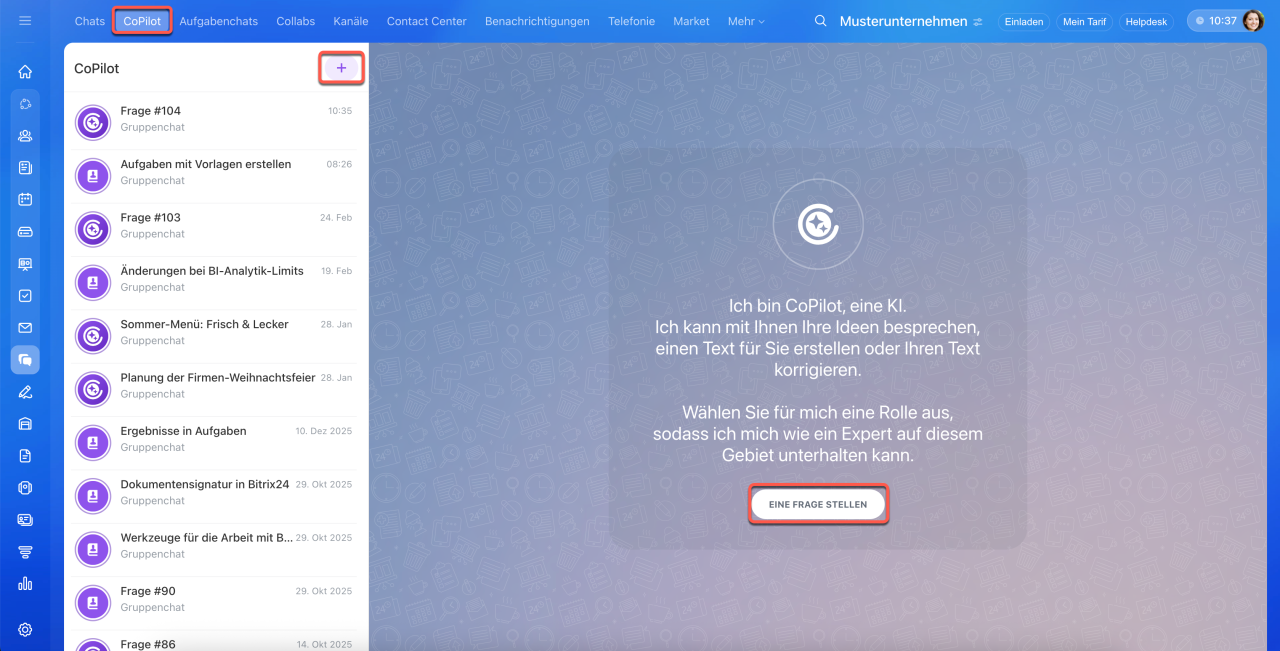
Task: Open the Market tab
Action: point(691,21)
